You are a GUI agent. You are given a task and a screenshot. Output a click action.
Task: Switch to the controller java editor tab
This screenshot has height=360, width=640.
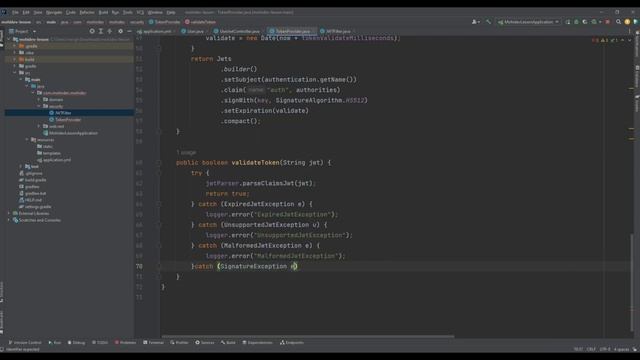tap(238, 31)
